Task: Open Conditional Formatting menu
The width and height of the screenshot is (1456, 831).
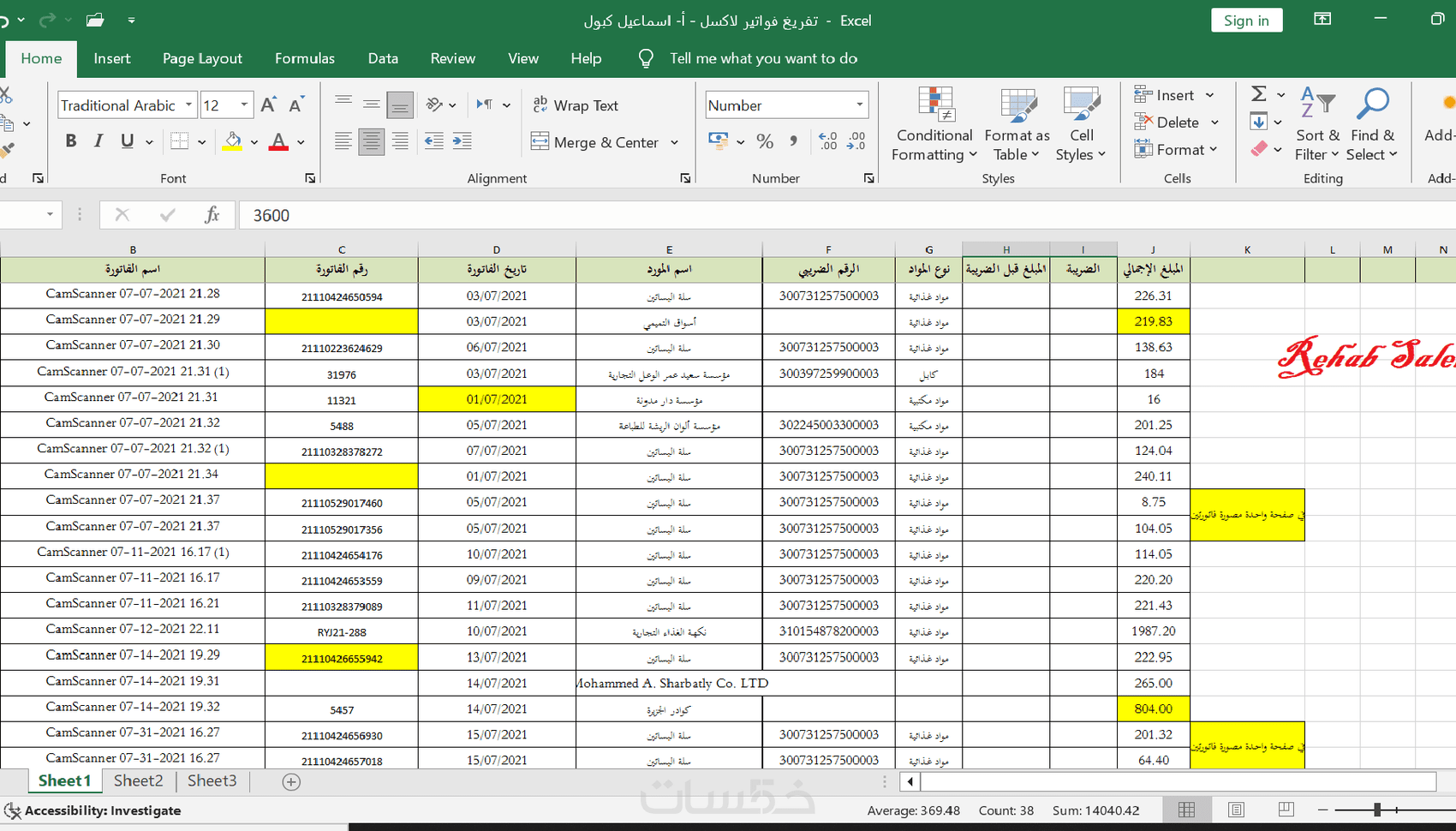Action: [934, 124]
